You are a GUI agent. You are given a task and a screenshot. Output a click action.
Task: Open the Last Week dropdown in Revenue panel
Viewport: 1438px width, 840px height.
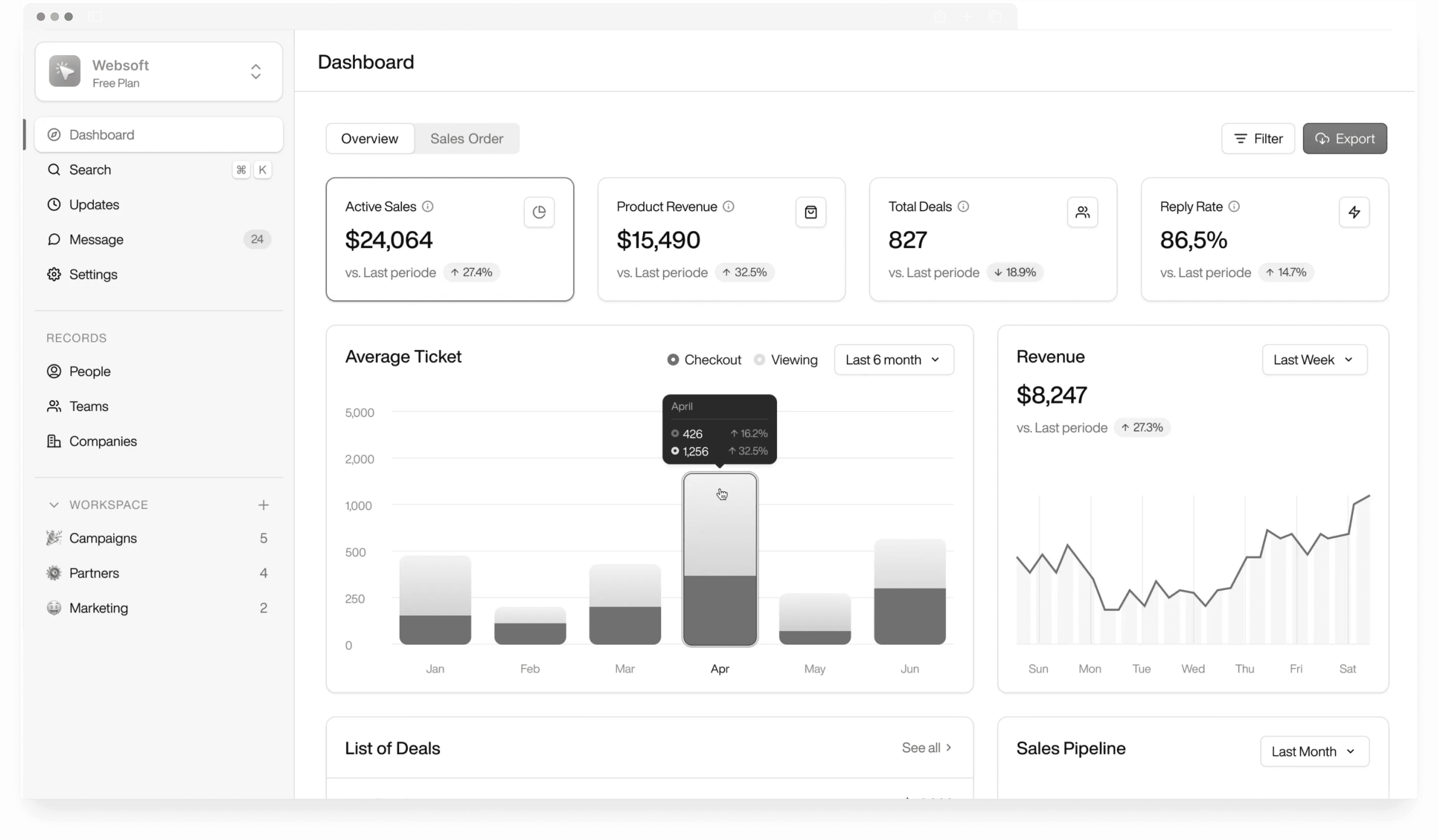tap(1314, 360)
